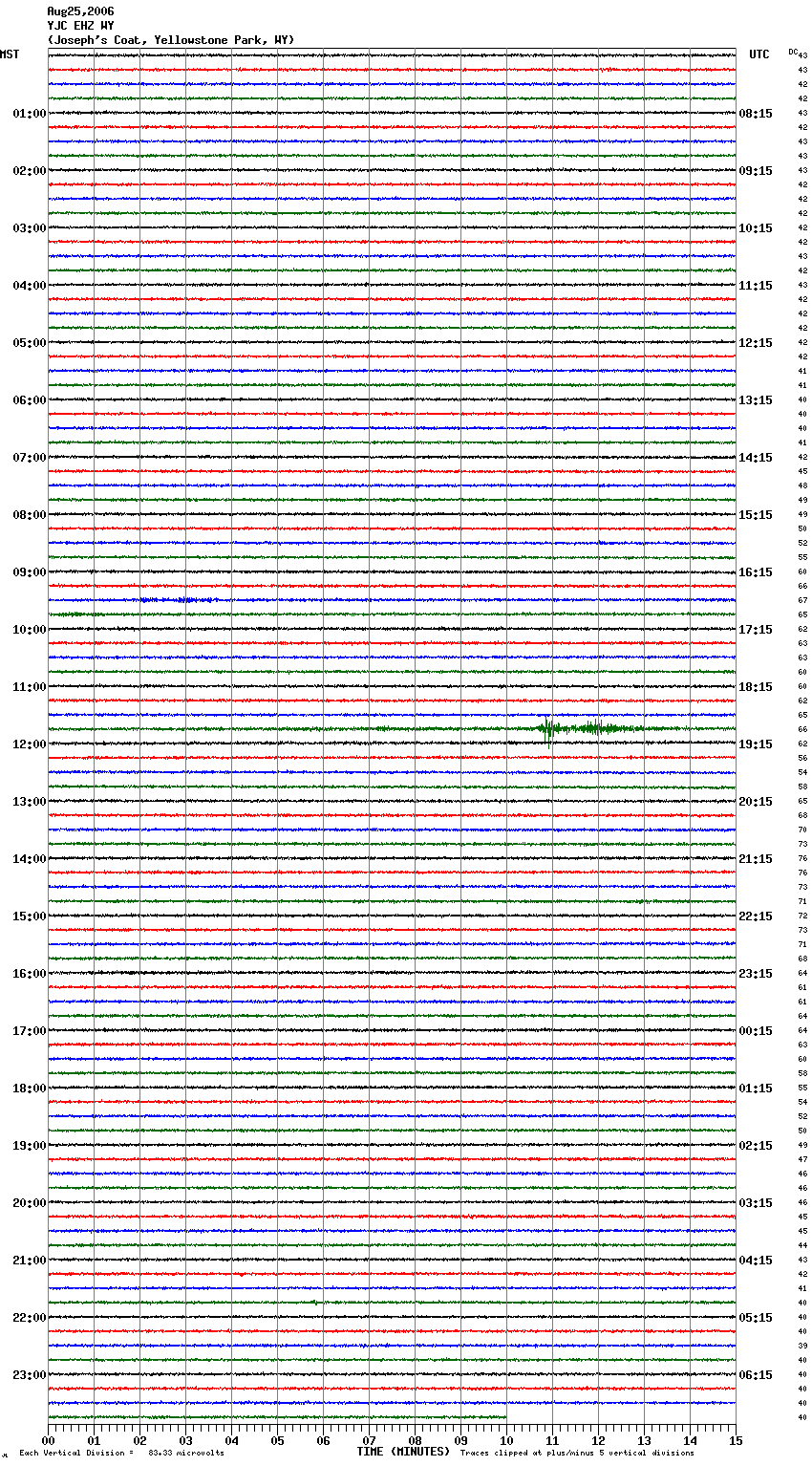Click the '09:00' MST hour label

click(x=30, y=572)
